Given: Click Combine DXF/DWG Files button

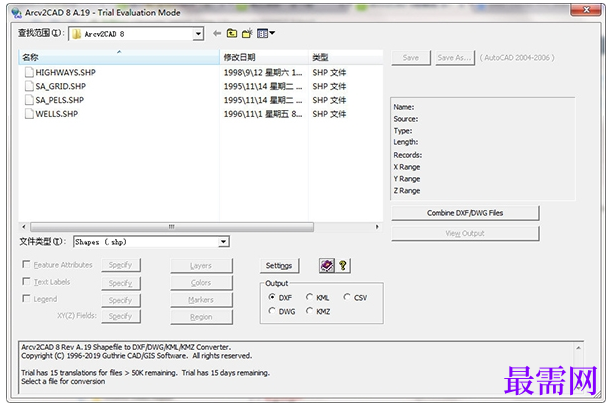Looking at the screenshot, I should click(465, 213).
